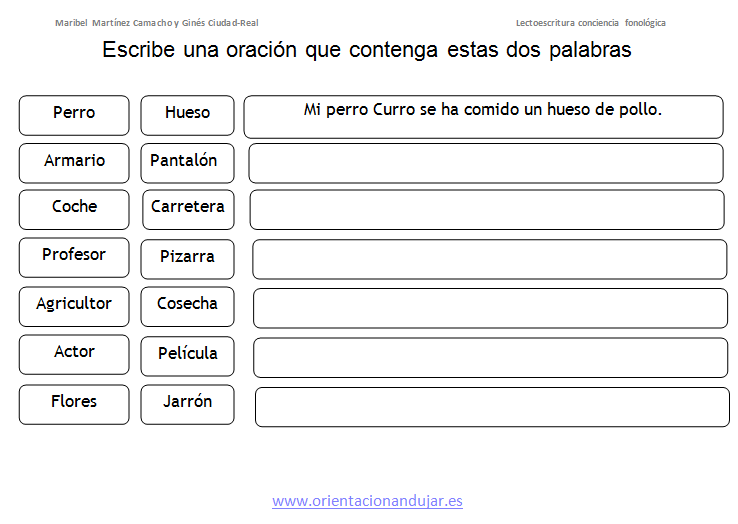The image size is (738, 524).
Task: Click the empty sentence field beside Jarrón
Action: click(492, 407)
